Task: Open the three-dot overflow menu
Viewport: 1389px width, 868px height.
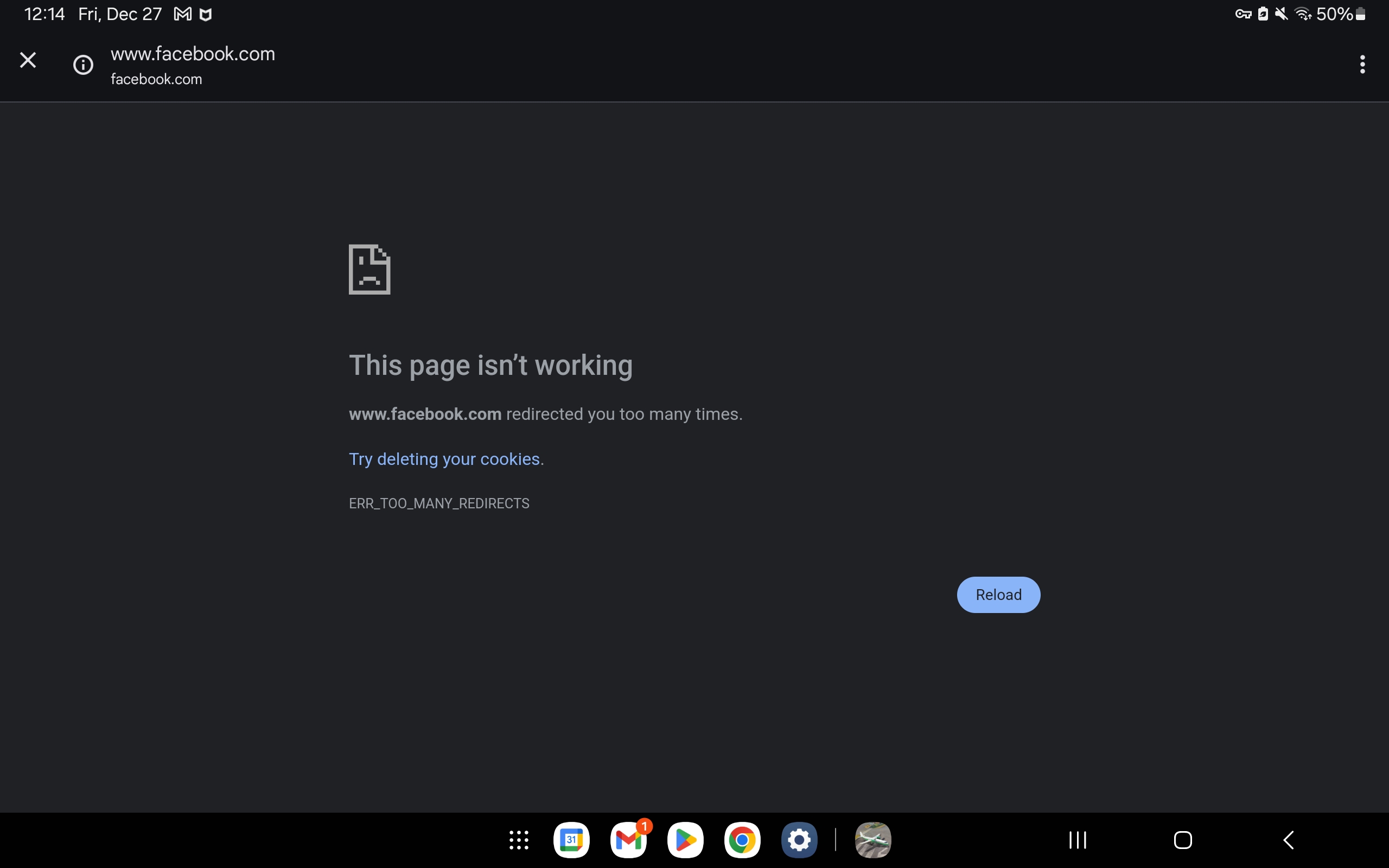Action: tap(1362, 65)
